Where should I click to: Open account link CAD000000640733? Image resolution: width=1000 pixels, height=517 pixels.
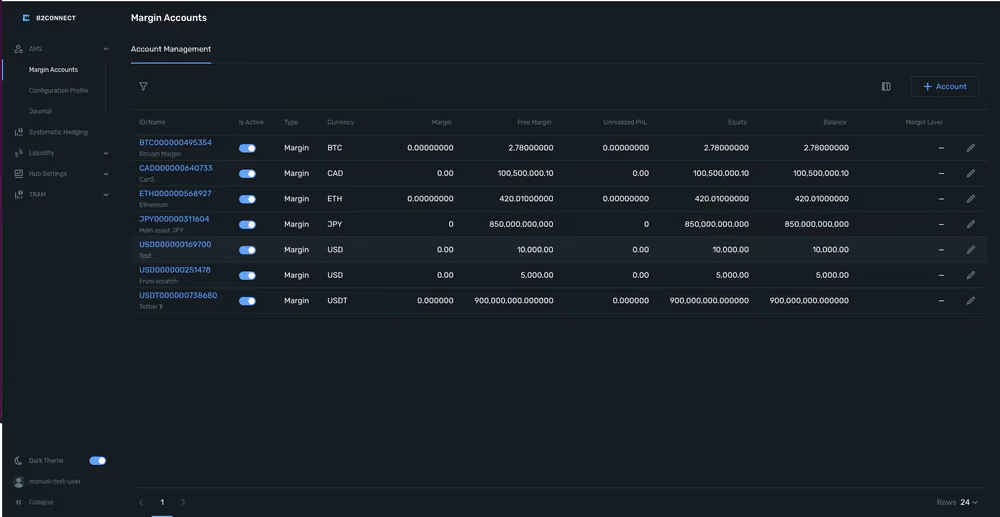pyautogui.click(x=176, y=168)
